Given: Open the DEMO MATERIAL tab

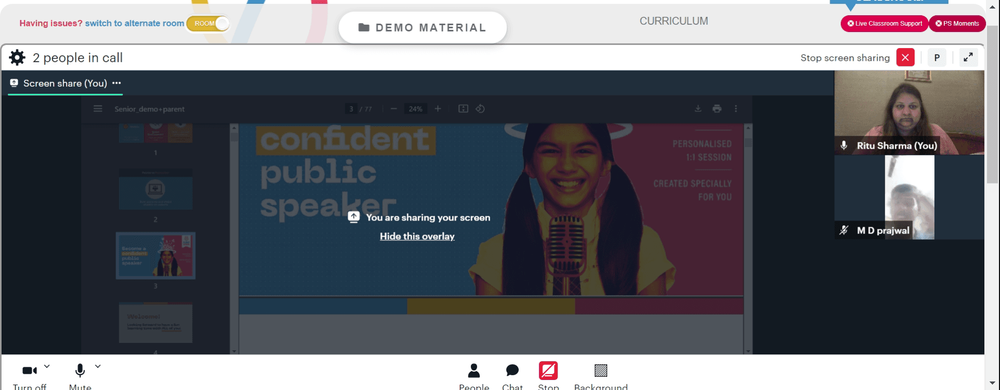Looking at the screenshot, I should pos(422,27).
